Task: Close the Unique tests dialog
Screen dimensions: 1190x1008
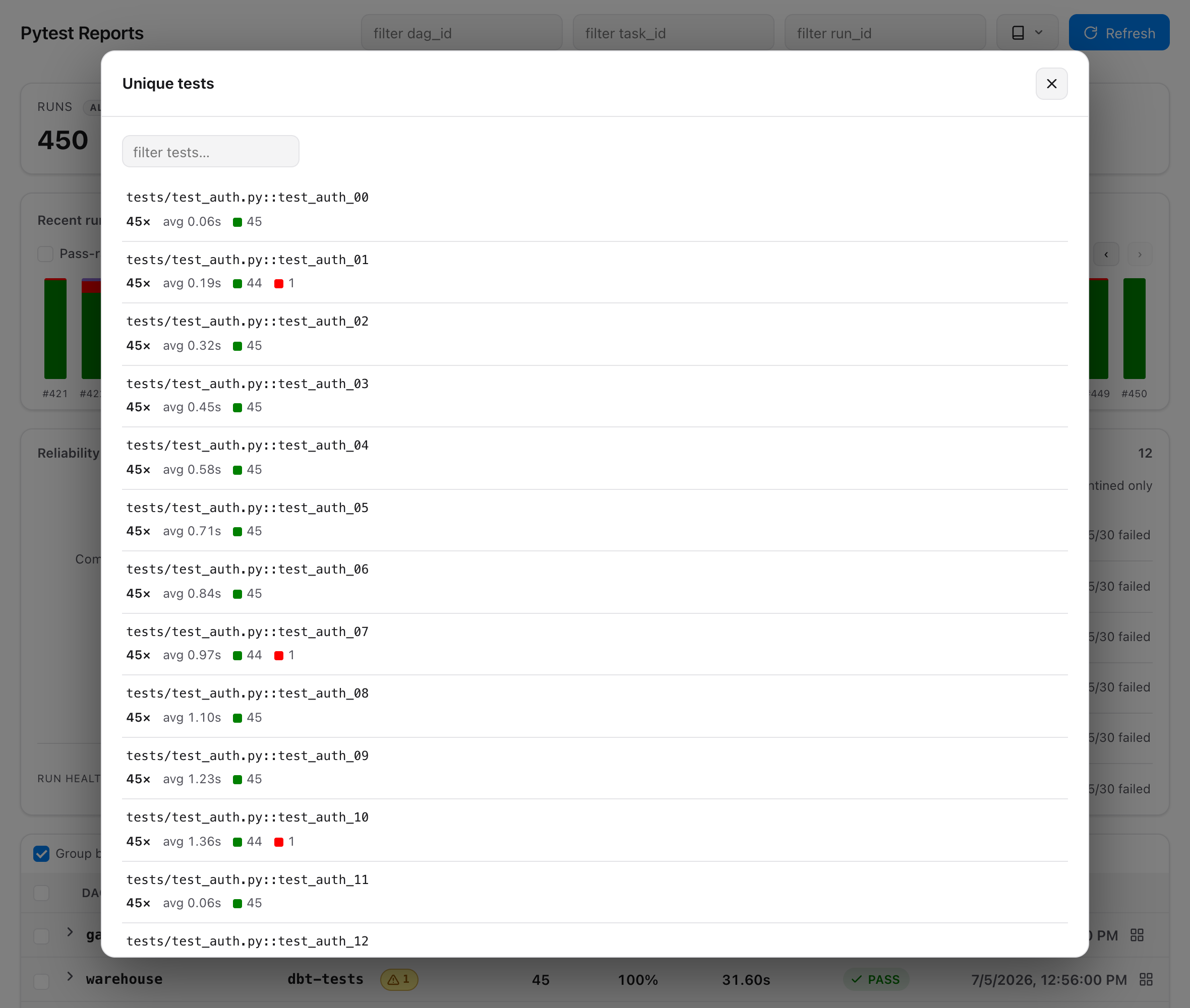Action: click(x=1051, y=84)
